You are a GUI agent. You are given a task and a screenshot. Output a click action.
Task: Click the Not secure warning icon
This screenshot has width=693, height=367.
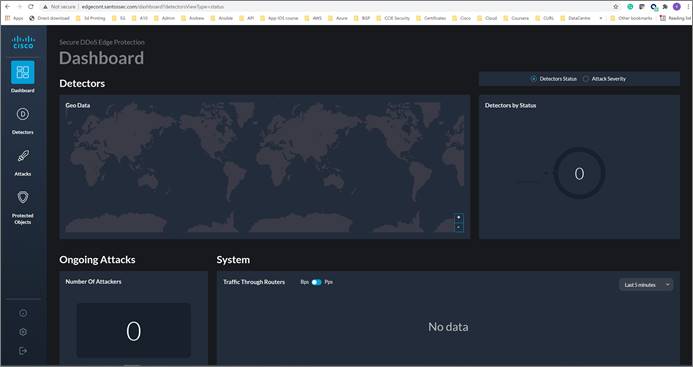(x=45, y=7)
